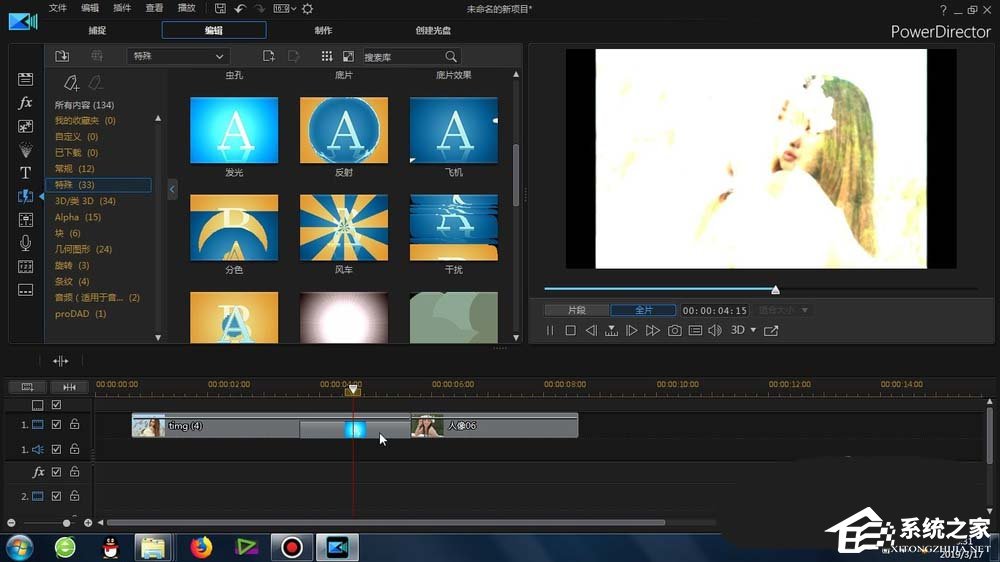Open the Voice-Over microphone room
Viewport: 1000px width, 562px height.
26,243
